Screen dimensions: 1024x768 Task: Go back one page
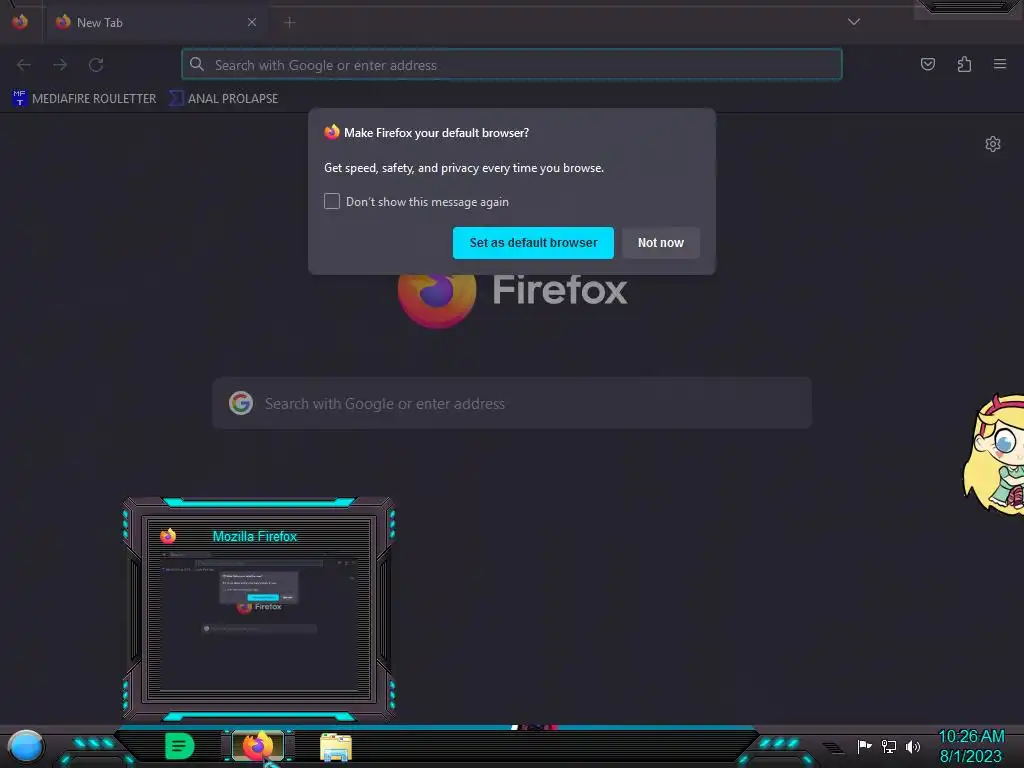point(24,64)
